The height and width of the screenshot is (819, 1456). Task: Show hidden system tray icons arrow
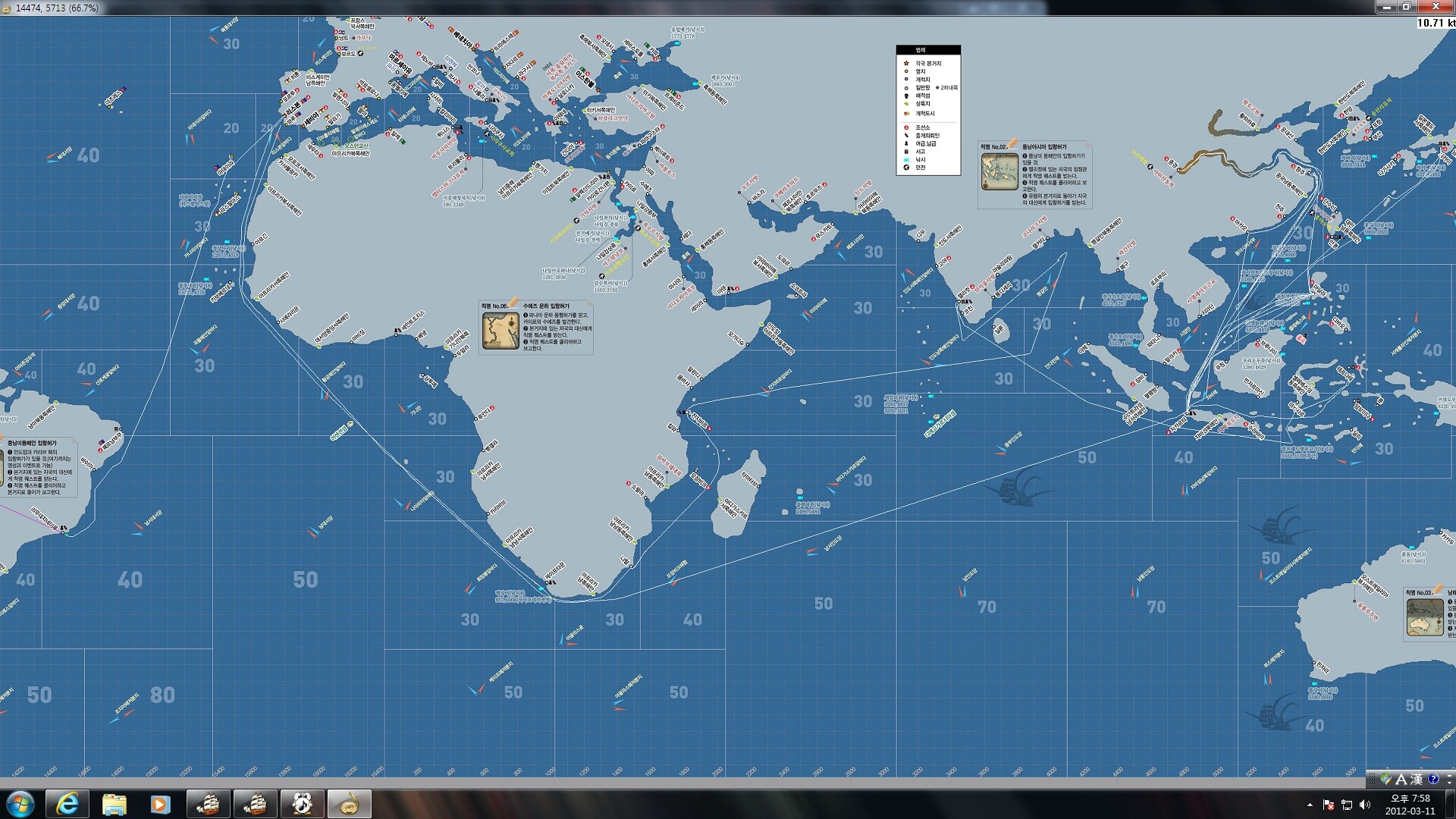[x=1310, y=805]
